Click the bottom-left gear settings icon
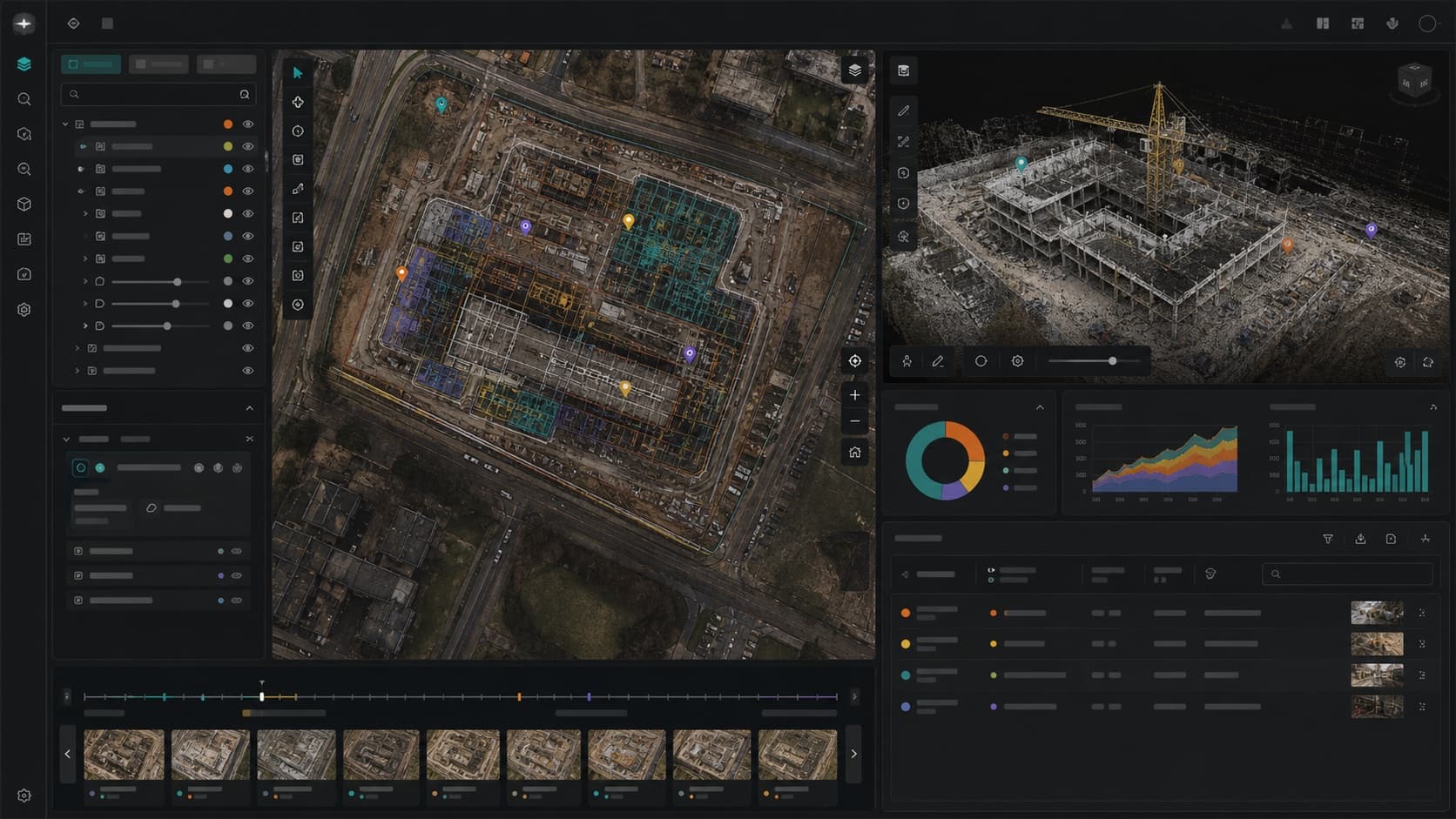This screenshot has height=819, width=1456. click(x=24, y=796)
